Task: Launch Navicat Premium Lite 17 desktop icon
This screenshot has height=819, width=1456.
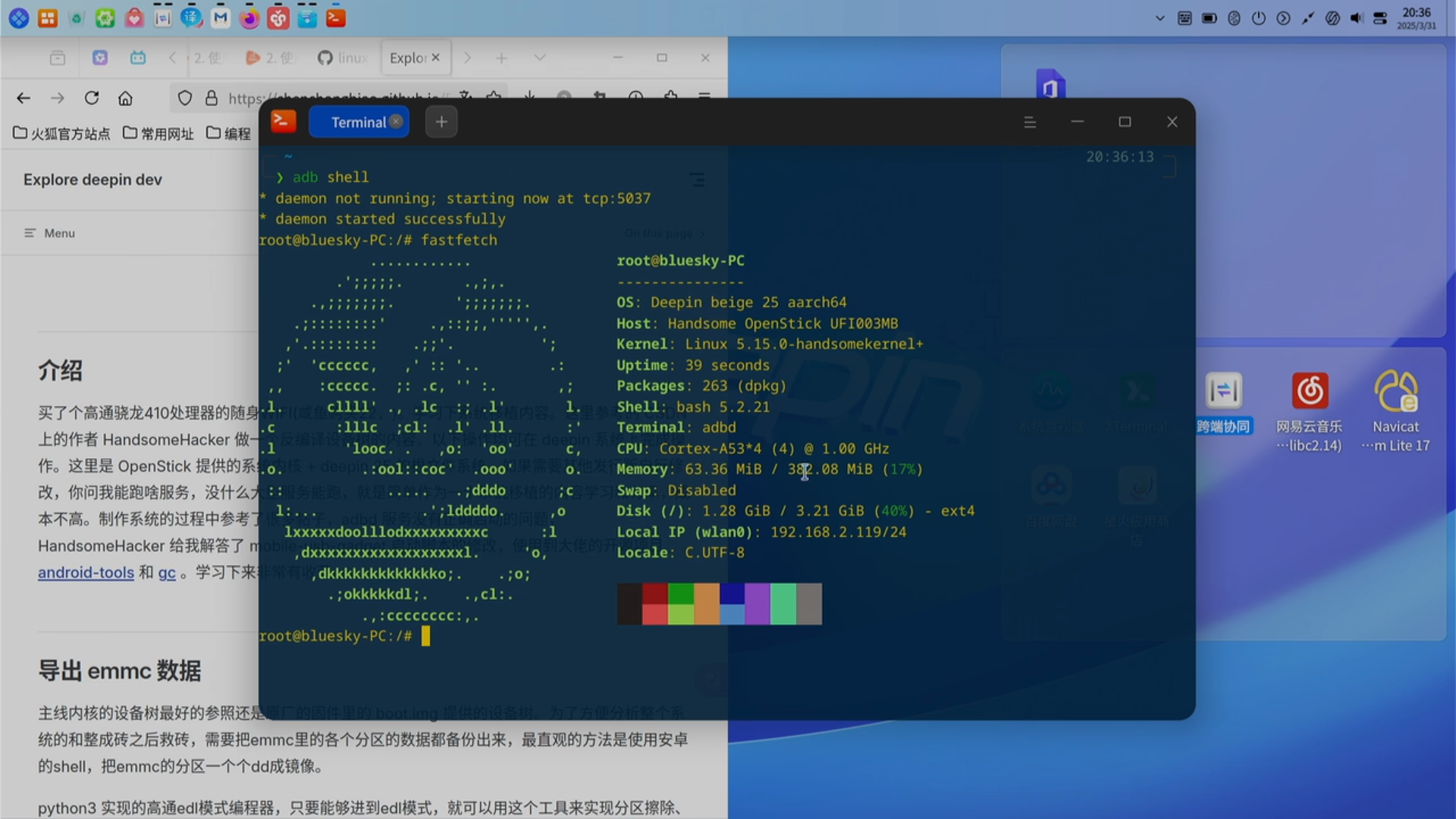Action: [1396, 413]
